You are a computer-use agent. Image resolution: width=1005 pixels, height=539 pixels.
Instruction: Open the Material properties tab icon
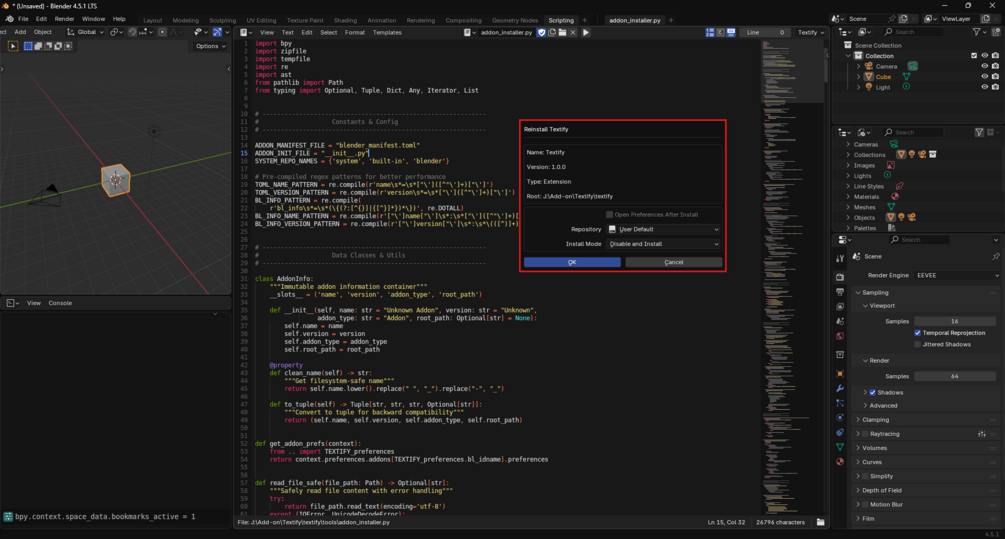click(840, 461)
